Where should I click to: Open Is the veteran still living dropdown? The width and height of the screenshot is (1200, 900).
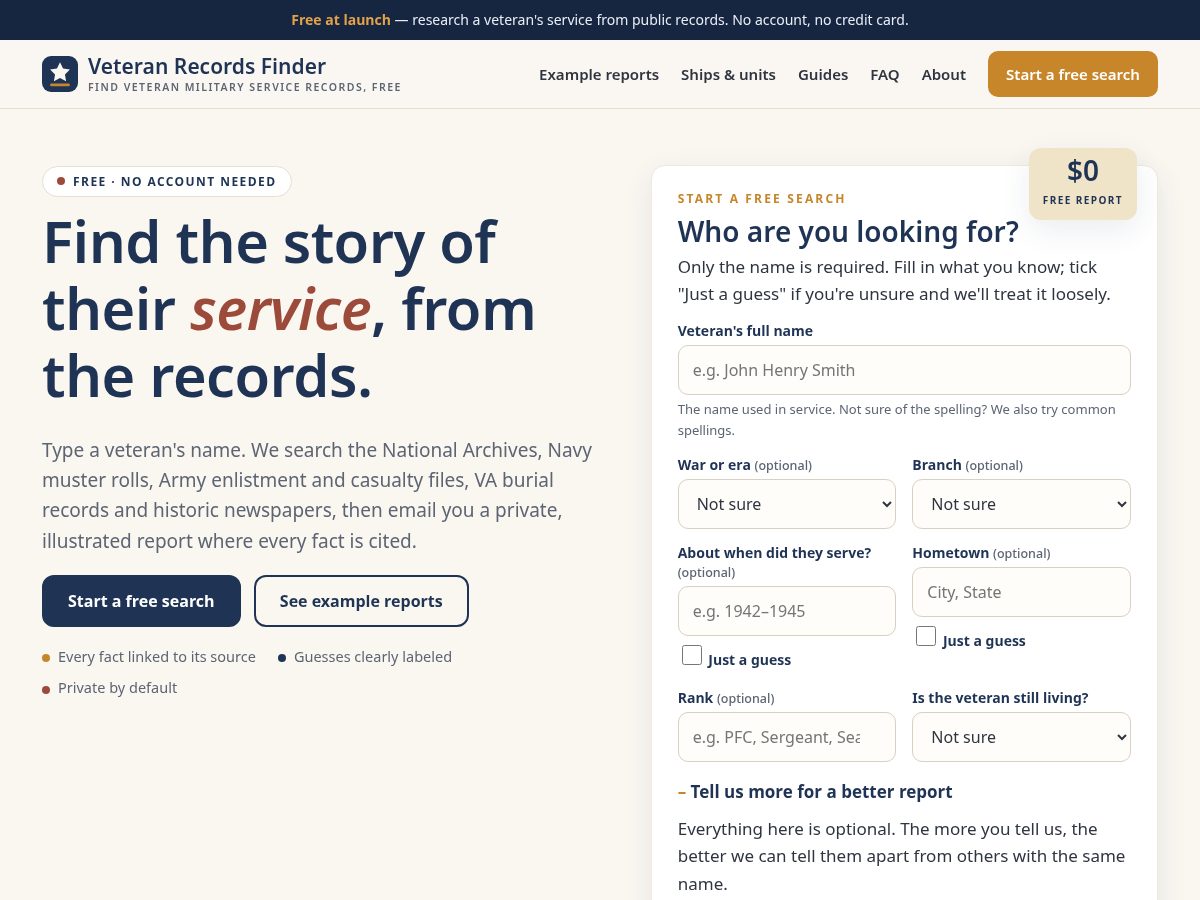tap(1021, 737)
